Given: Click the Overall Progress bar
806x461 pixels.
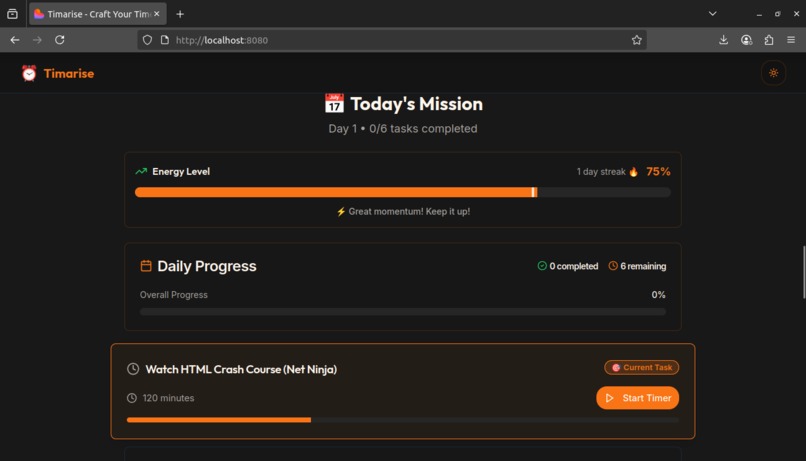Looking at the screenshot, I should pos(402,311).
